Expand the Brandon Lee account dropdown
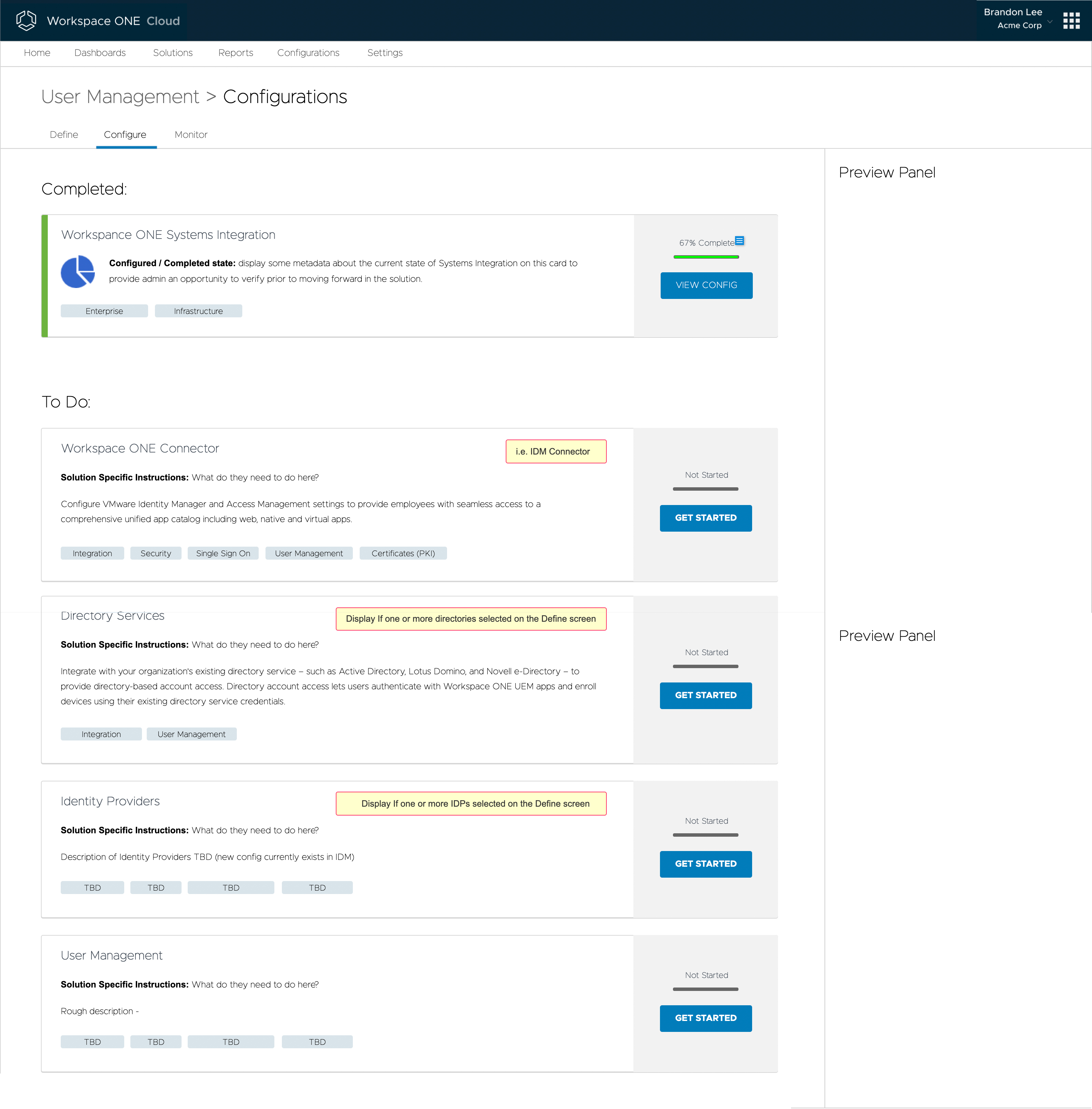The height and width of the screenshot is (1109, 1092). (x=1049, y=22)
